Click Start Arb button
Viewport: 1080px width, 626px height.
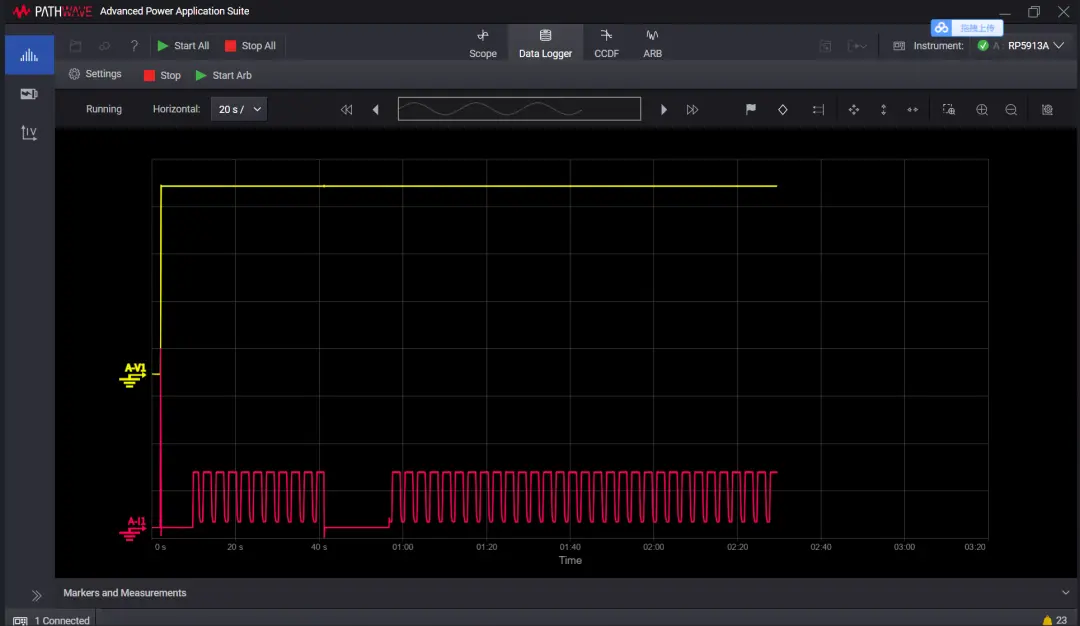pos(223,75)
